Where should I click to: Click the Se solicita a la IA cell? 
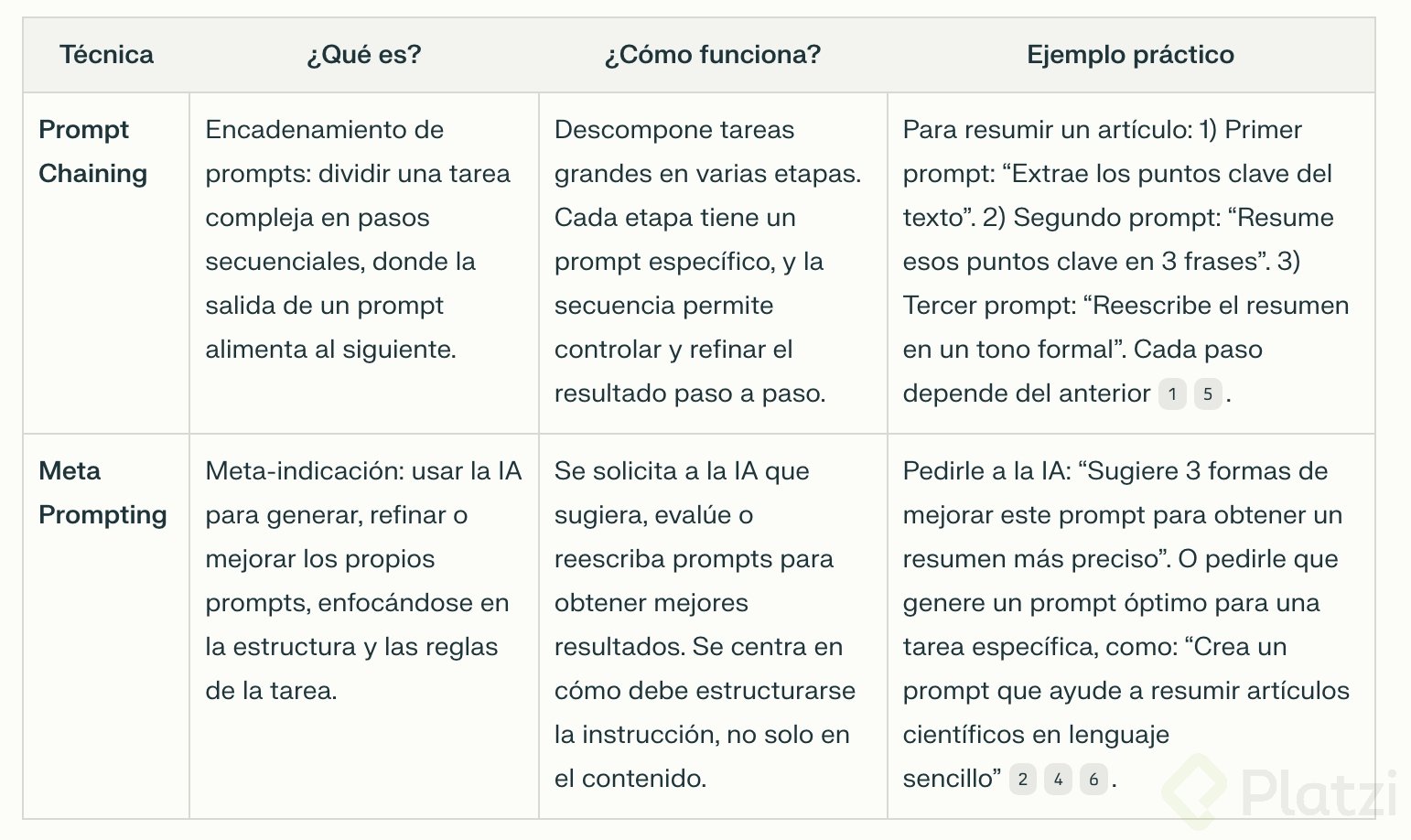(704, 625)
